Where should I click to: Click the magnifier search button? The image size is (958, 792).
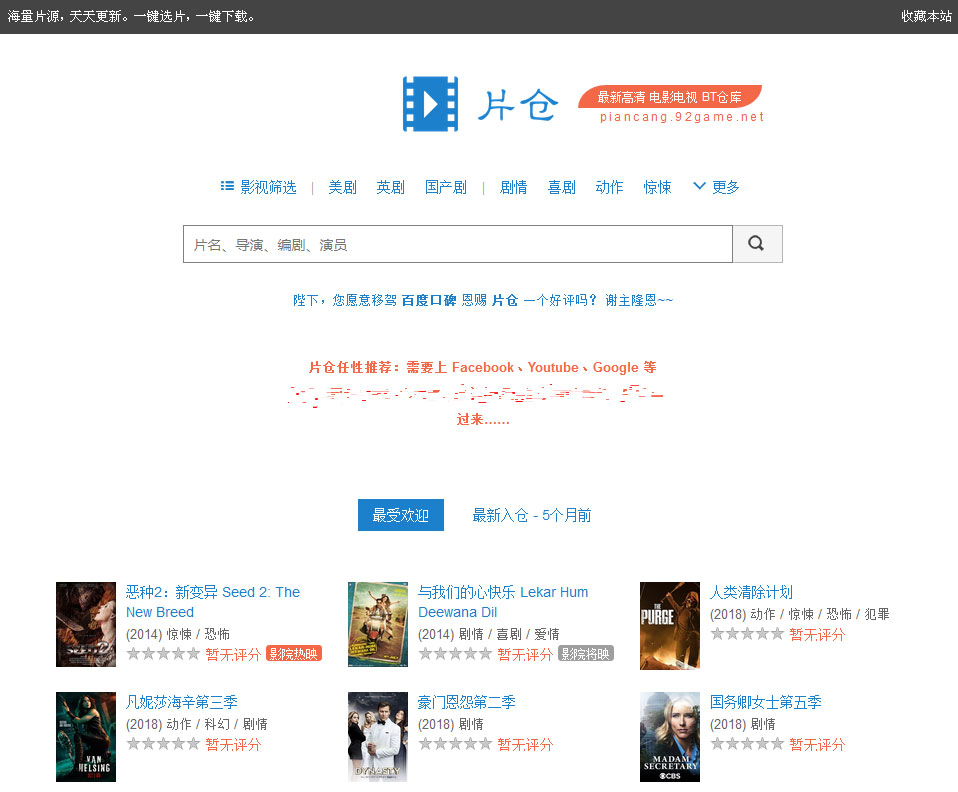757,244
